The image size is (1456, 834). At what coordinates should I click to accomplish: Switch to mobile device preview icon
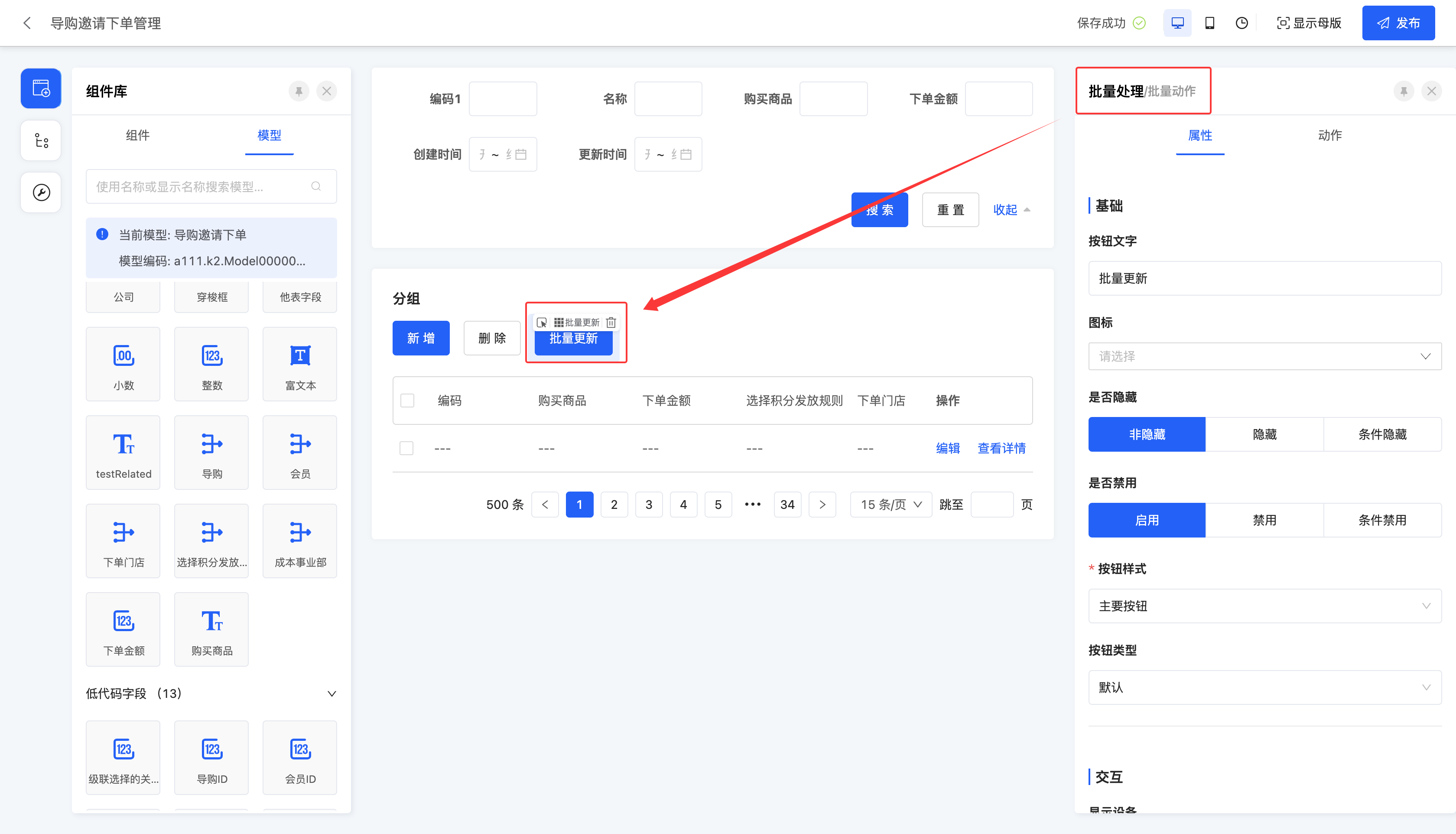[x=1209, y=23]
